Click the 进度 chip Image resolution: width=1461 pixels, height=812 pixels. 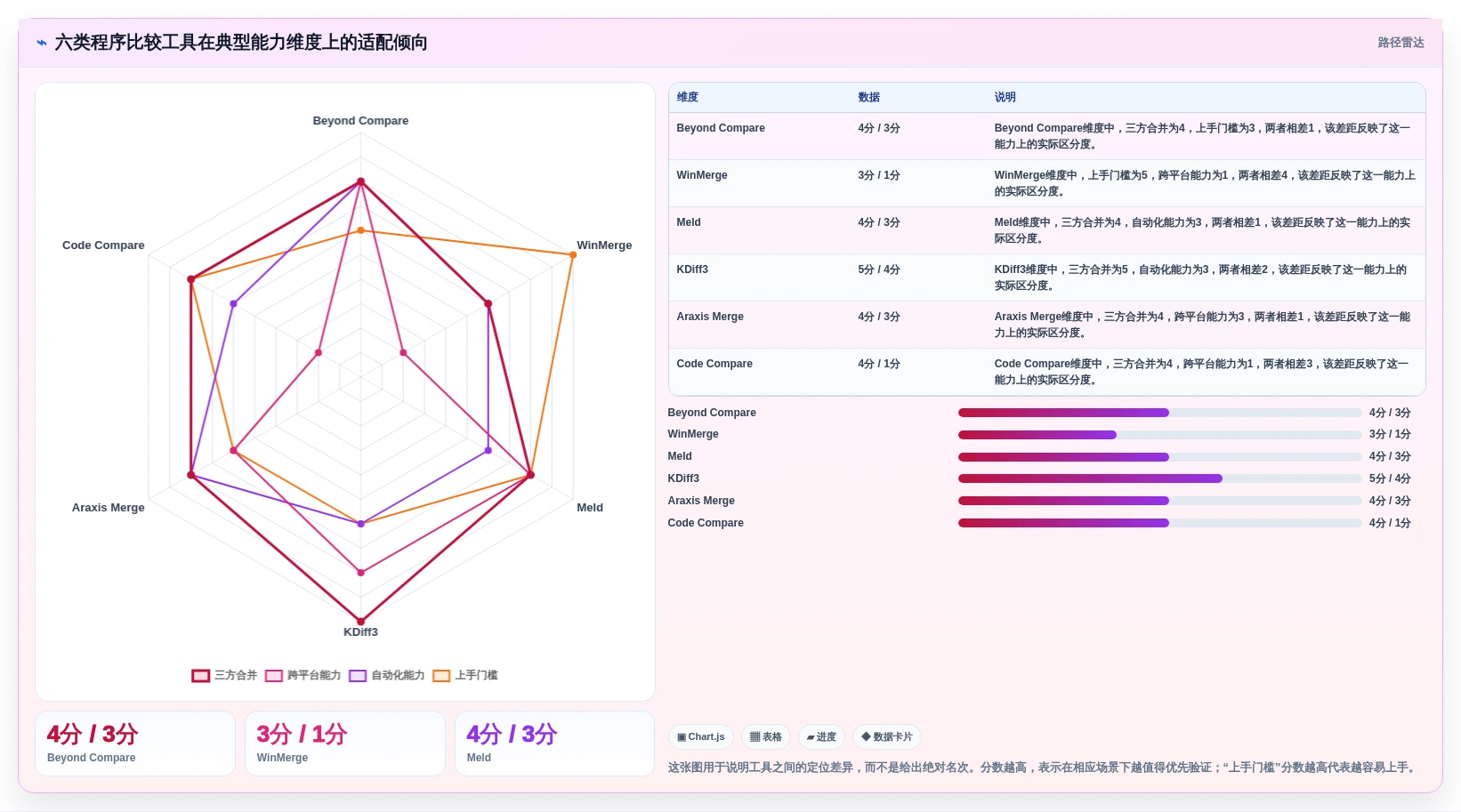821,736
